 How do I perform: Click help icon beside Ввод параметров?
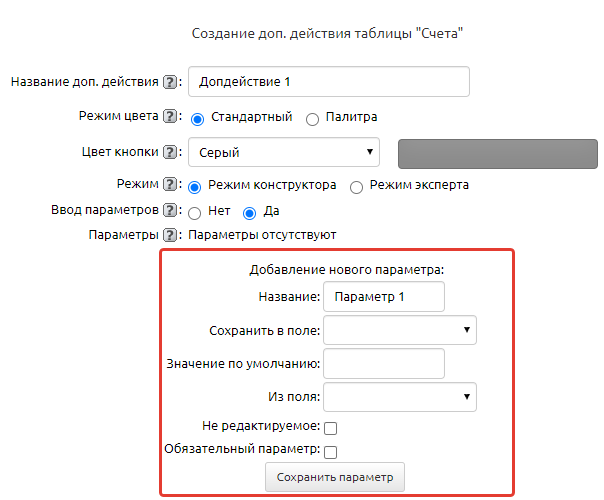[x=170, y=211]
